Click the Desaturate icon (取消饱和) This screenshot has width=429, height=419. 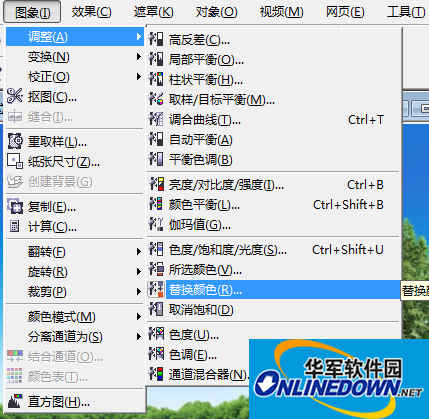(x=156, y=309)
